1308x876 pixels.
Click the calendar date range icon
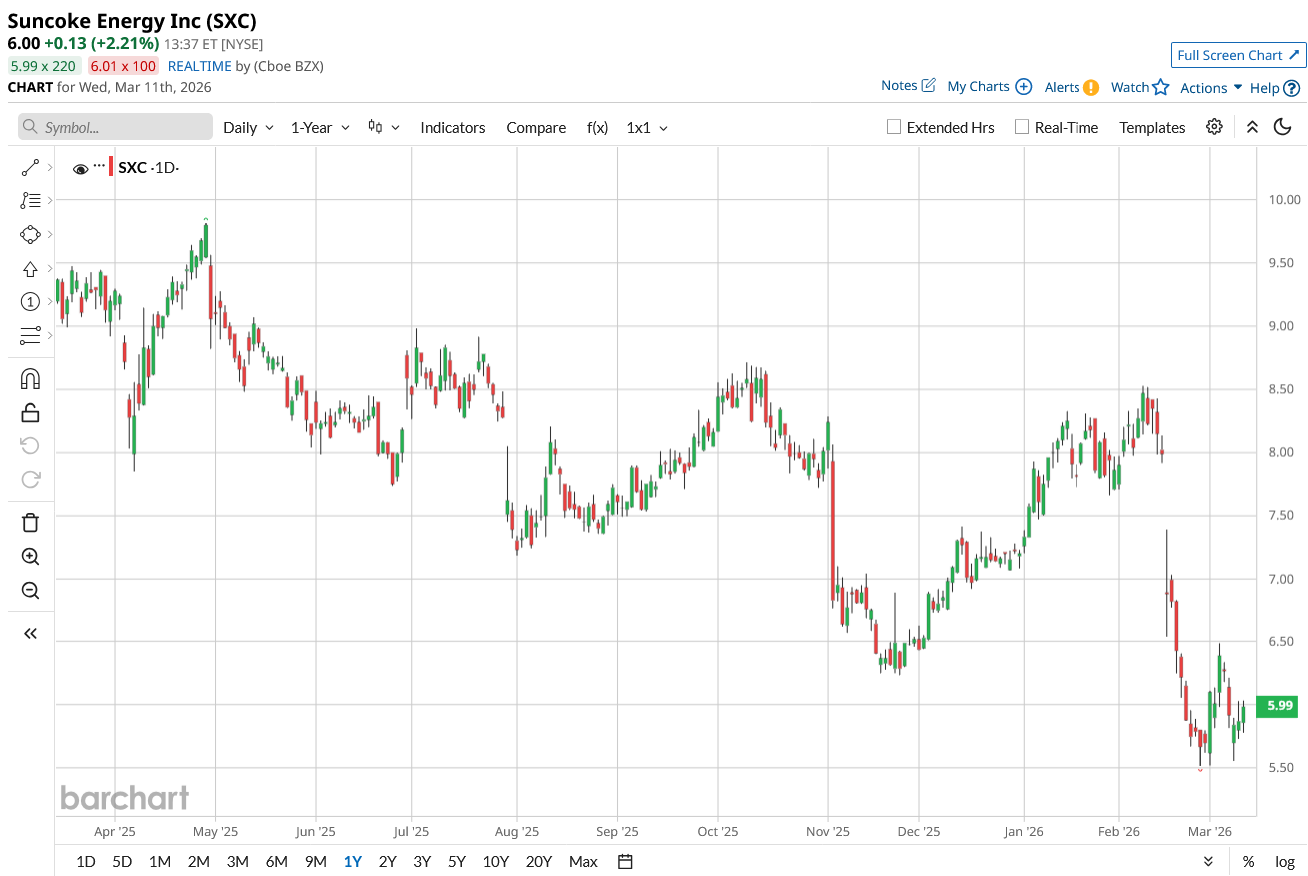(x=626, y=861)
